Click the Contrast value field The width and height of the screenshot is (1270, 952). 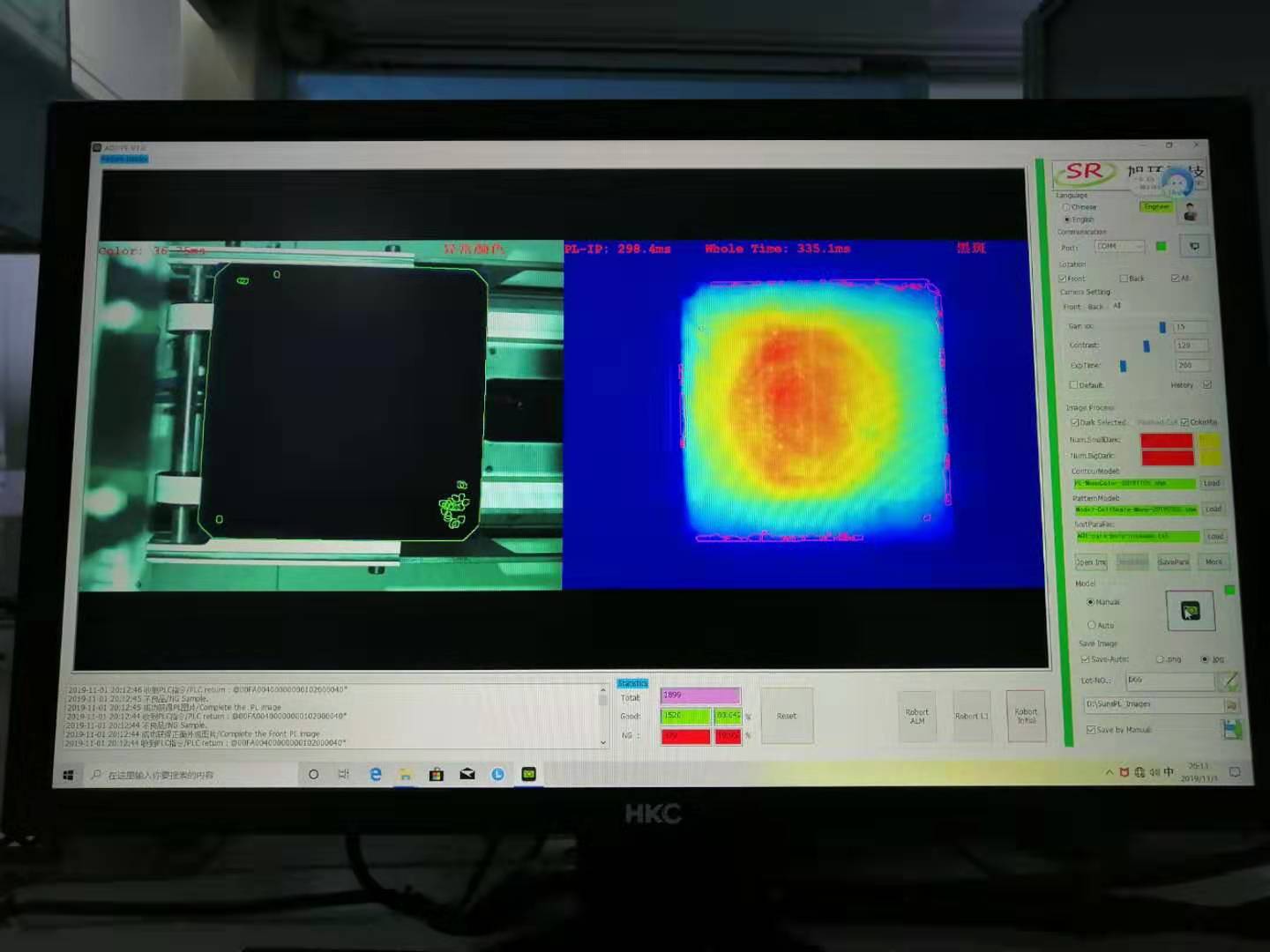(1191, 346)
